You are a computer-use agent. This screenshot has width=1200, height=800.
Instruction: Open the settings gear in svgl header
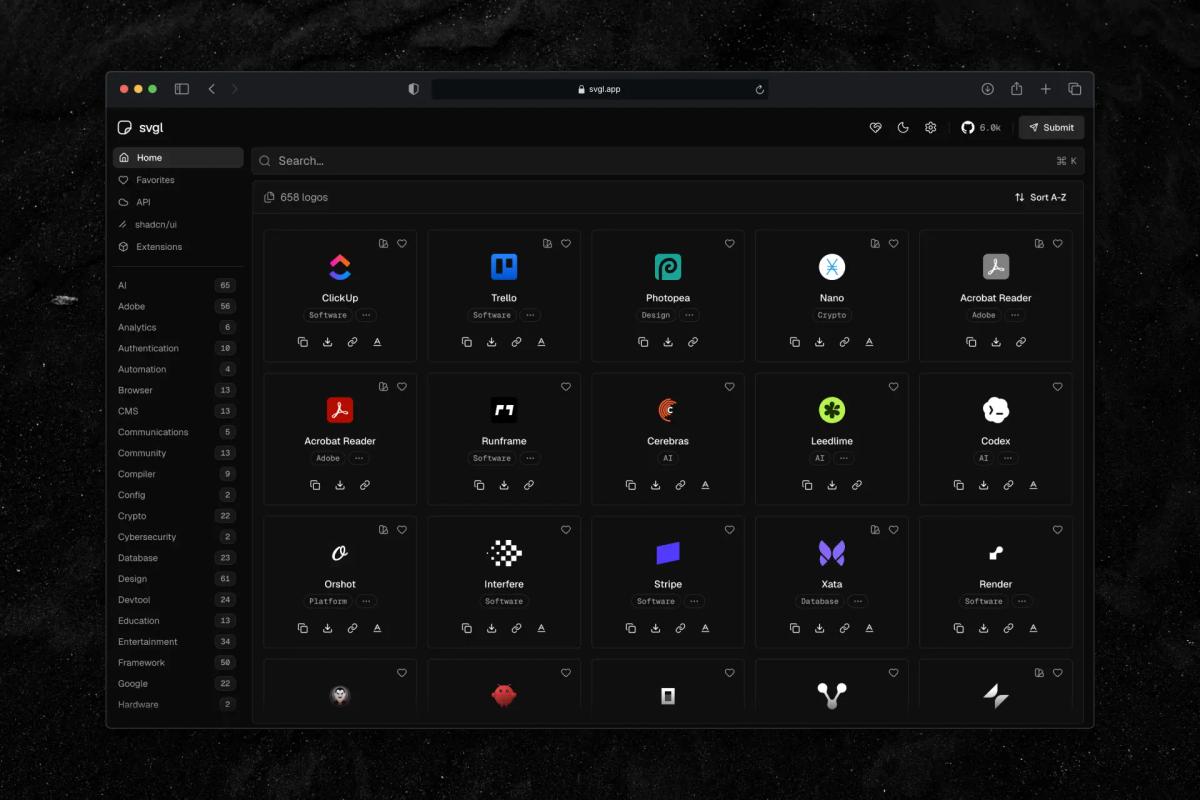[931, 127]
